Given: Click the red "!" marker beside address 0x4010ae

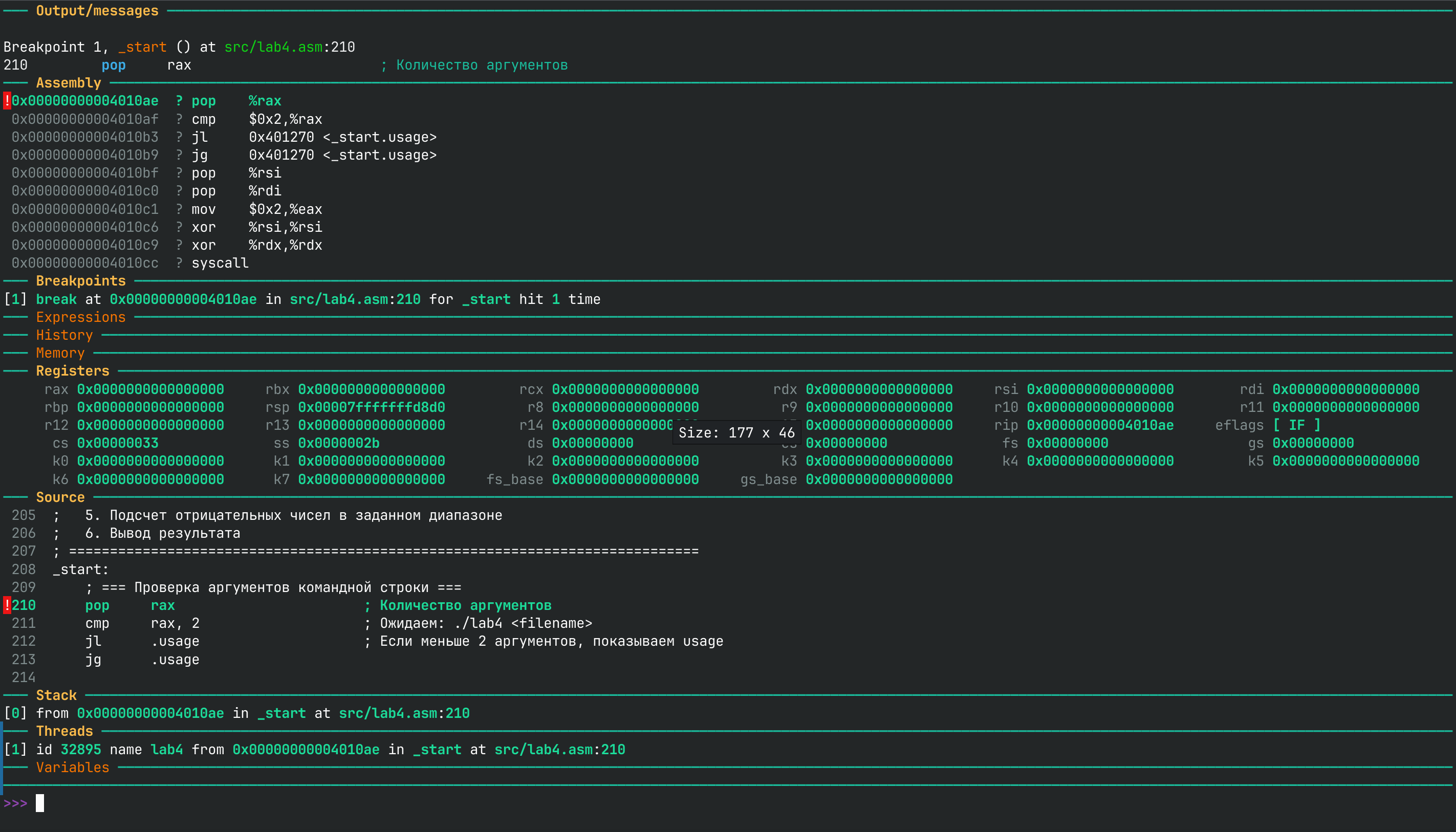Looking at the screenshot, I should (x=6, y=101).
